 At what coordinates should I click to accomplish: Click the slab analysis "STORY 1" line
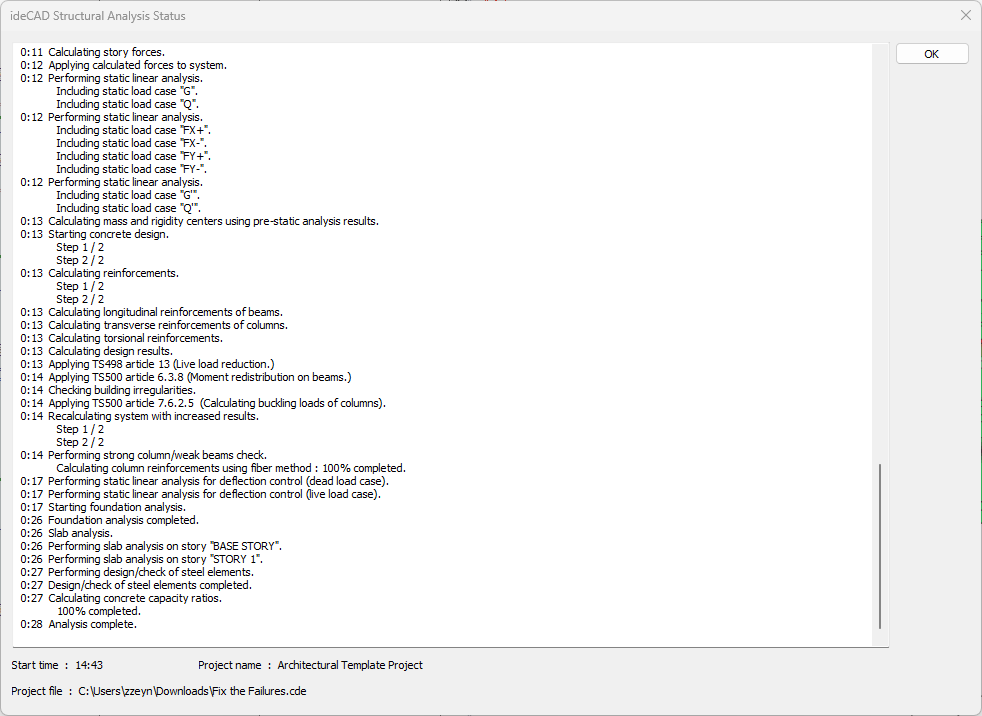point(156,559)
